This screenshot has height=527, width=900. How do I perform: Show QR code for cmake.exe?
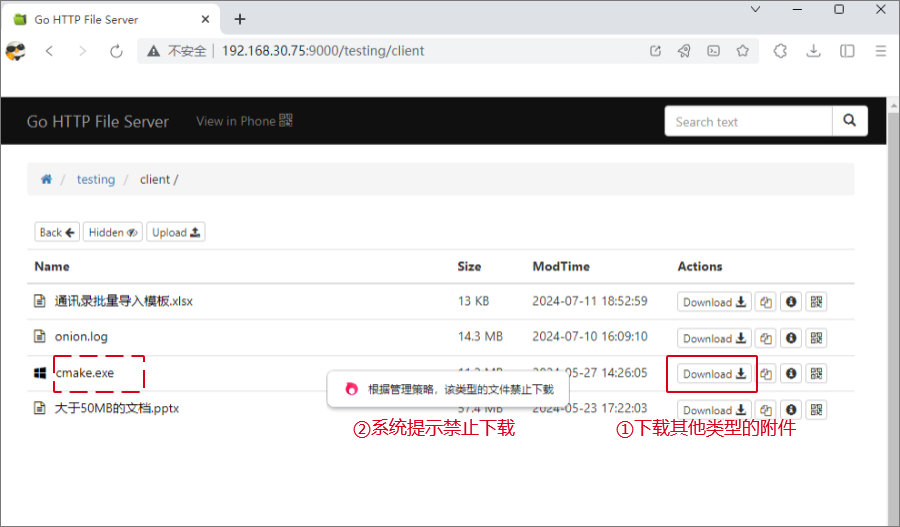tap(816, 374)
